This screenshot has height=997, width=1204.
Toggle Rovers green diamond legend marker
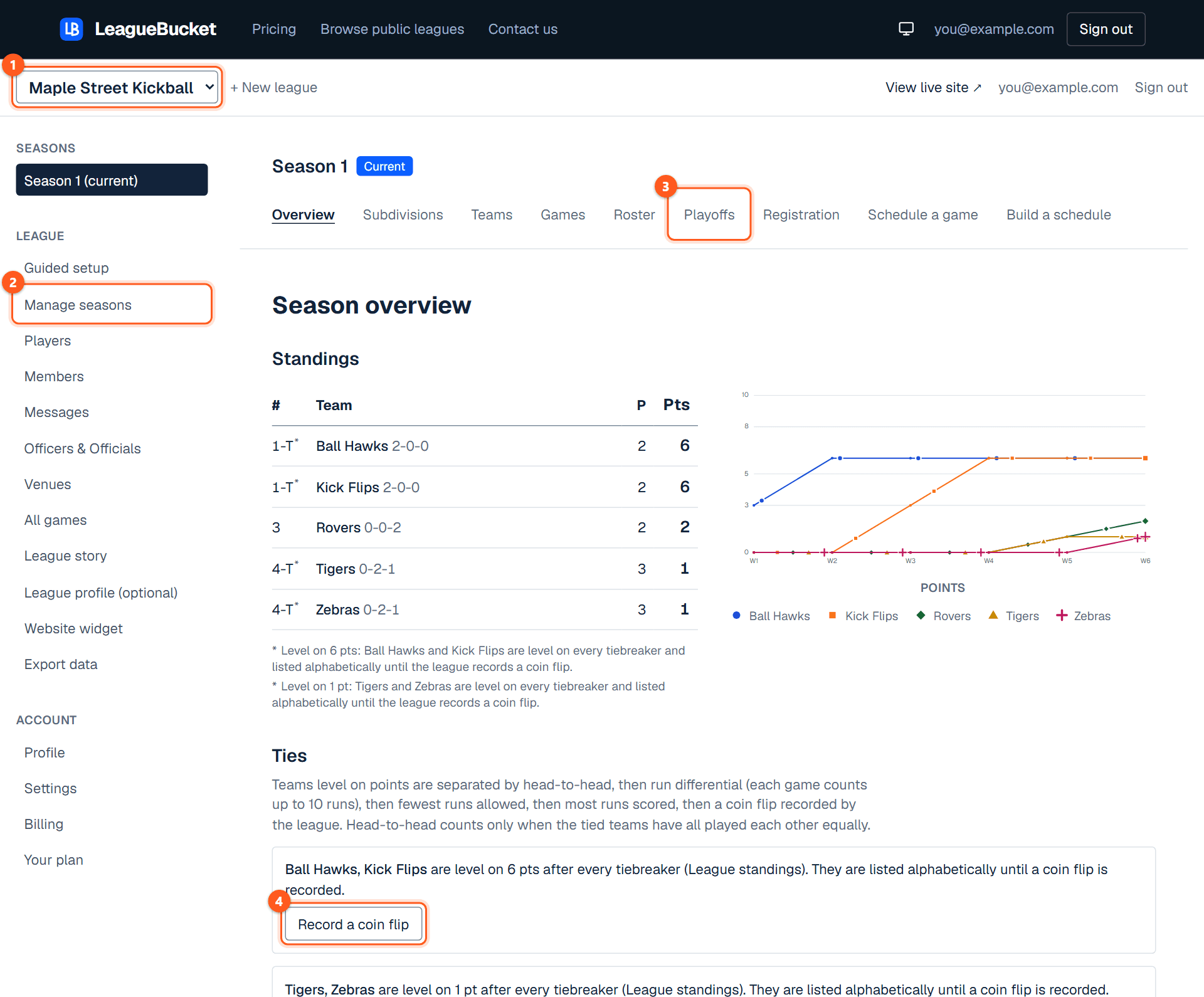(921, 616)
